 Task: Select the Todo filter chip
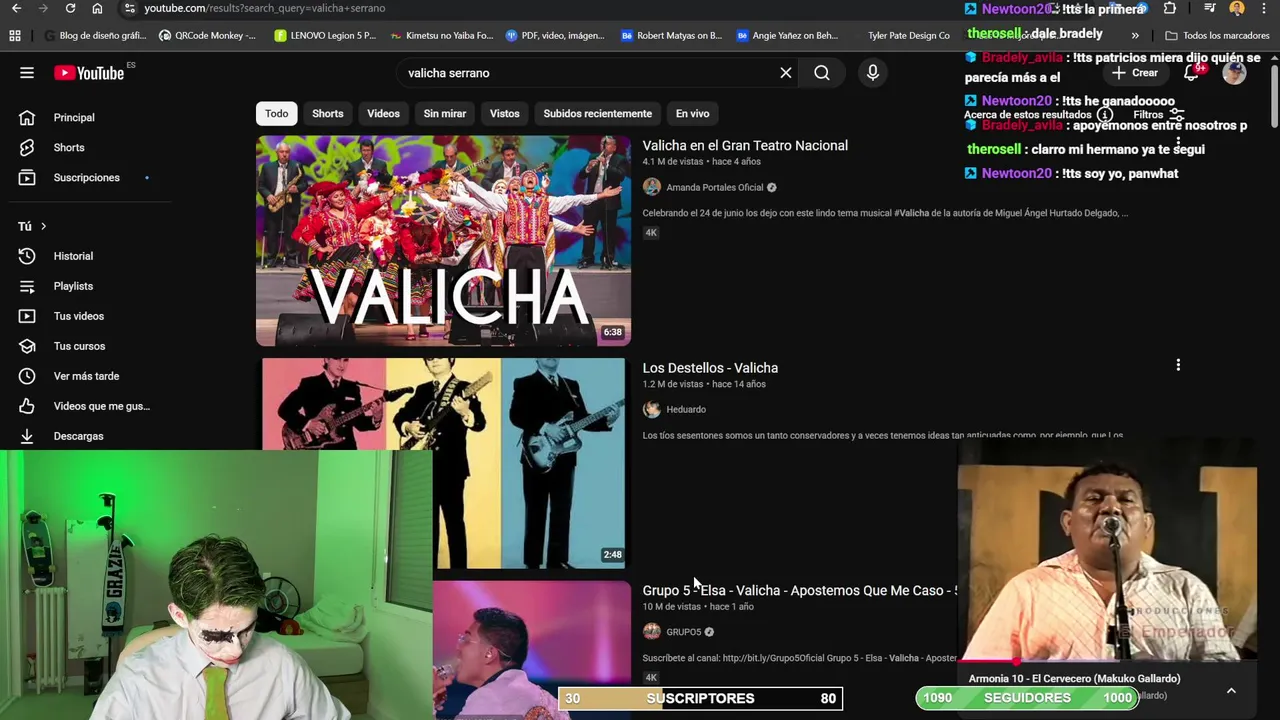[276, 114]
